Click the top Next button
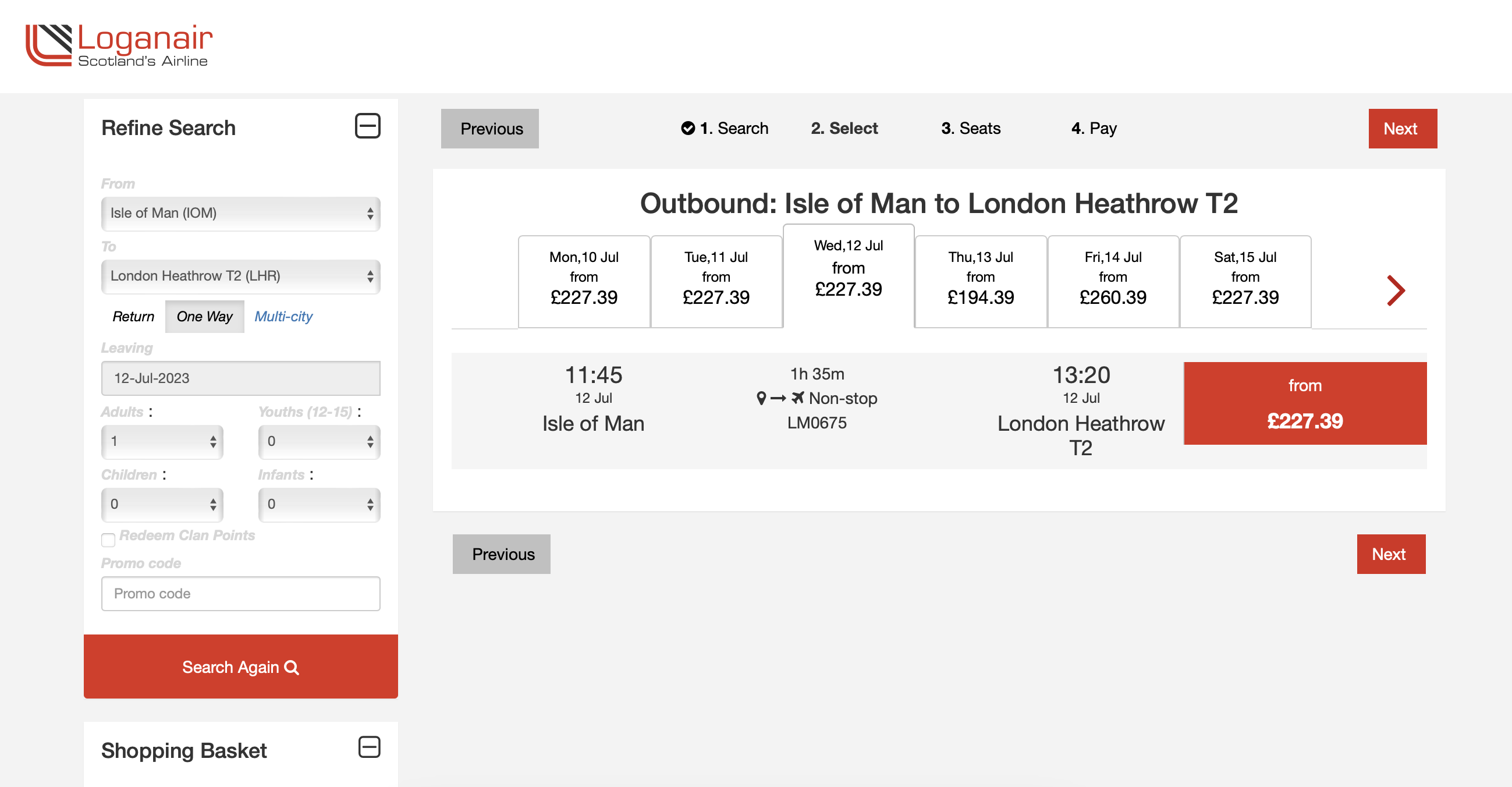This screenshot has width=1512, height=787. pos(1402,129)
